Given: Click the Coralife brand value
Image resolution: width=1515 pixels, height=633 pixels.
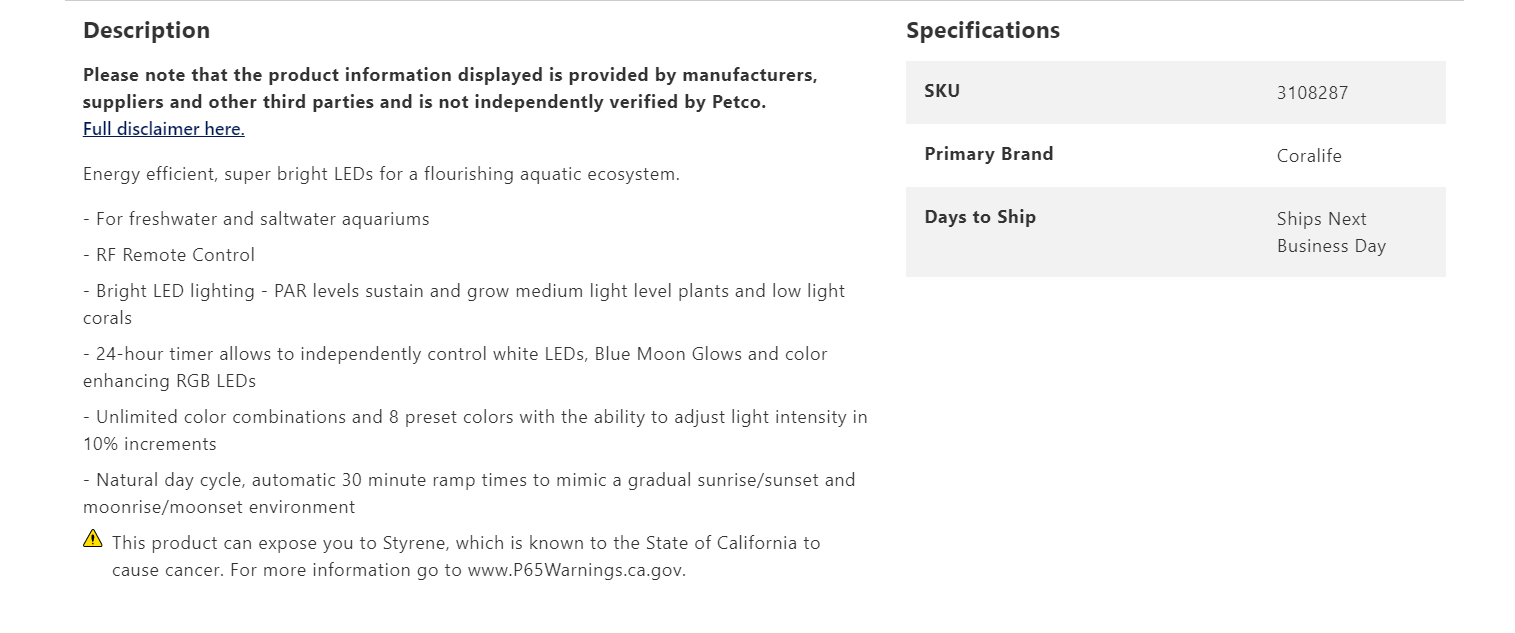Looking at the screenshot, I should 1309,156.
